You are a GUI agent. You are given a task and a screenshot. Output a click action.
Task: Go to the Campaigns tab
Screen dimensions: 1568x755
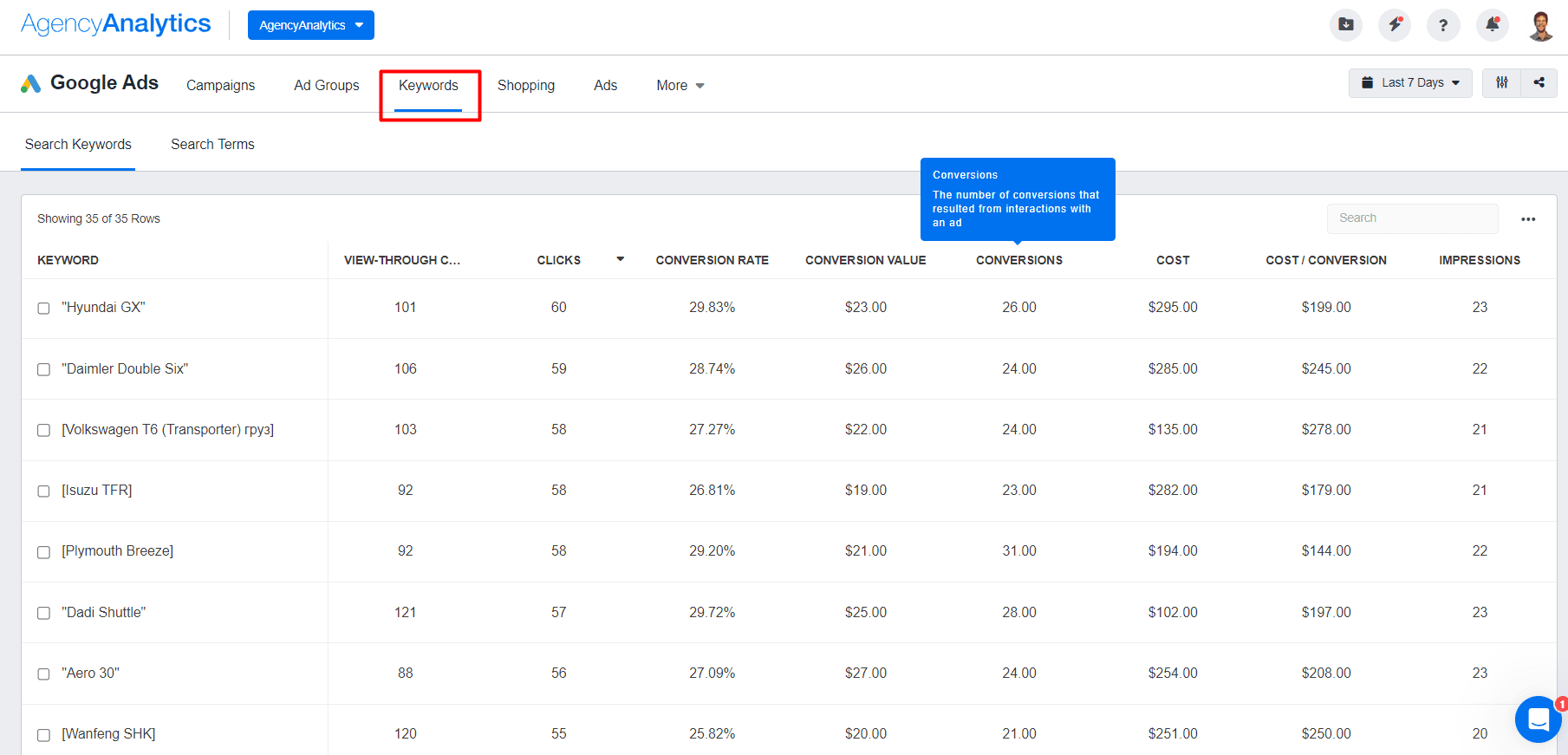pos(220,86)
